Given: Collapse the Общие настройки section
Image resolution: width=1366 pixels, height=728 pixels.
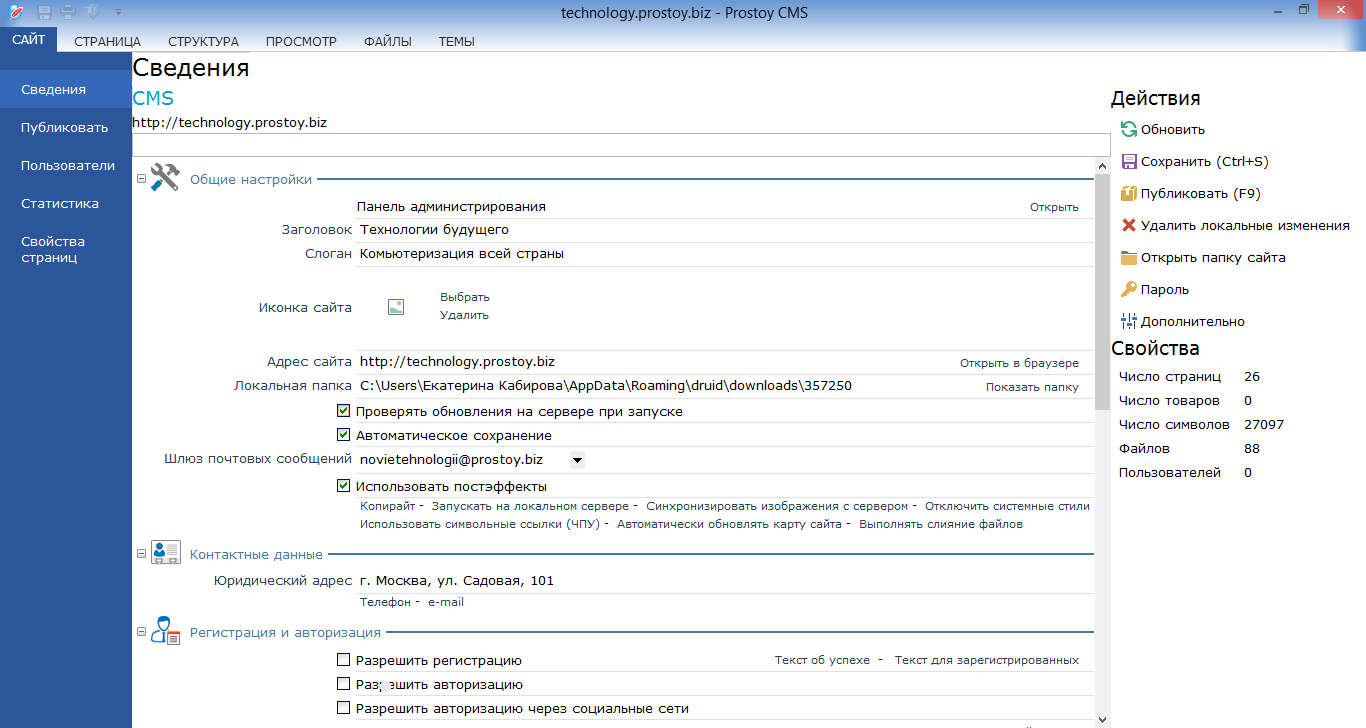Looking at the screenshot, I should tap(141, 180).
